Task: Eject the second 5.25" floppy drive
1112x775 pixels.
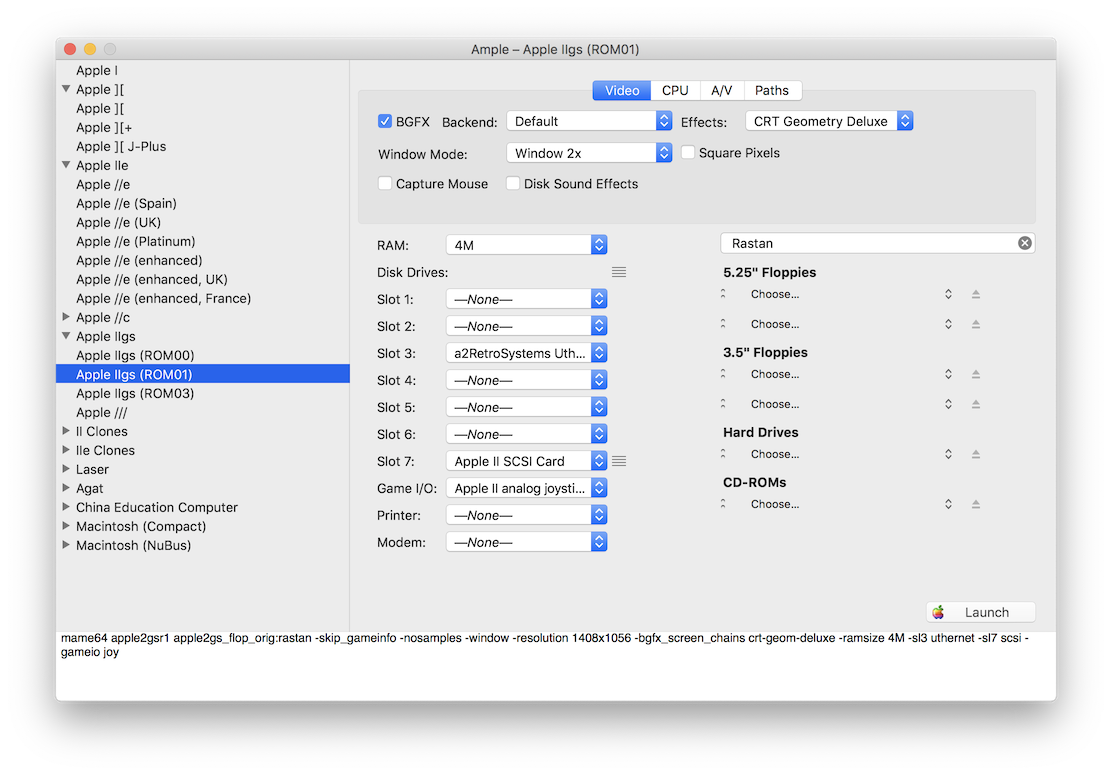Action: pos(976,324)
